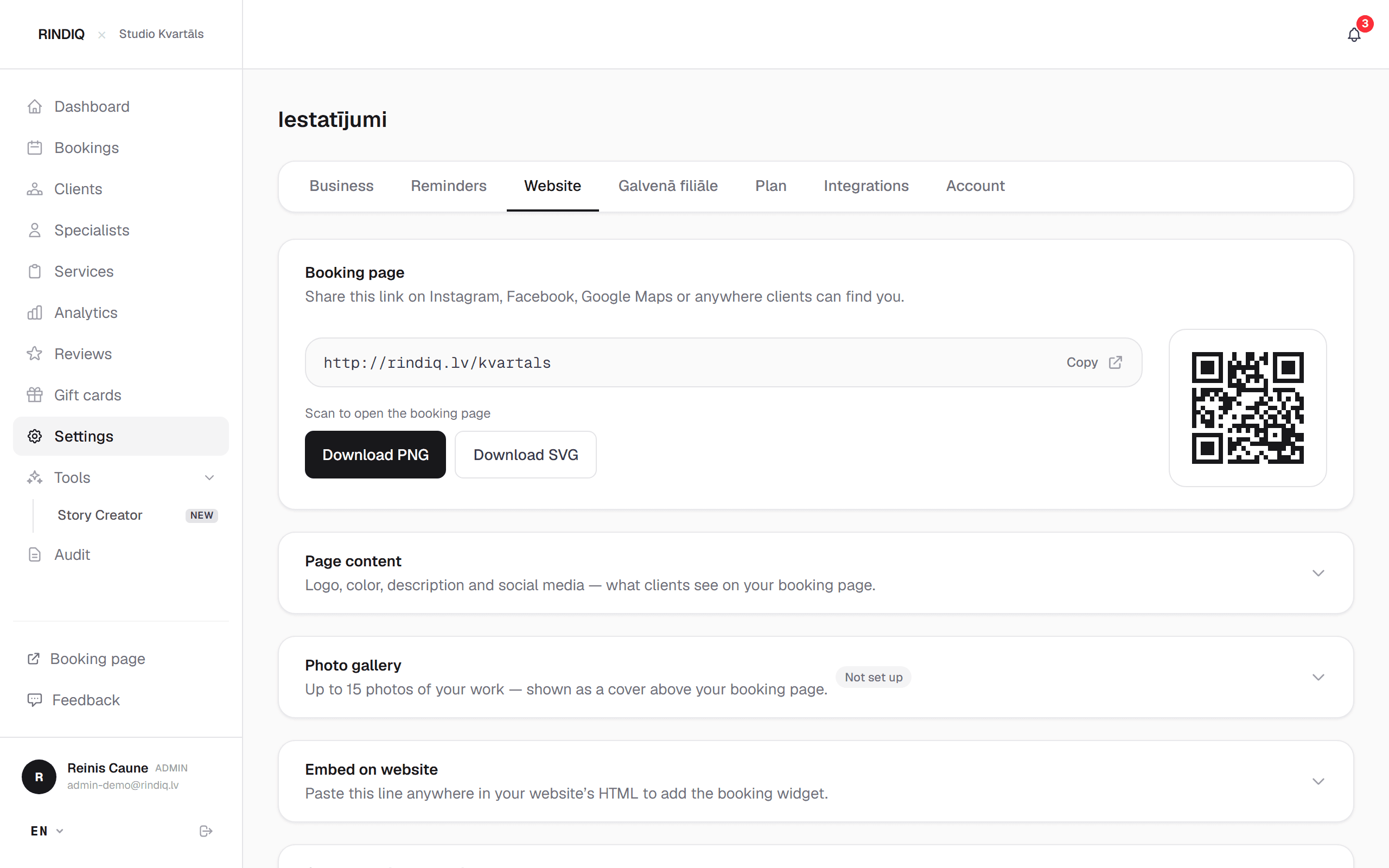Switch to the Plan tab

click(770, 186)
